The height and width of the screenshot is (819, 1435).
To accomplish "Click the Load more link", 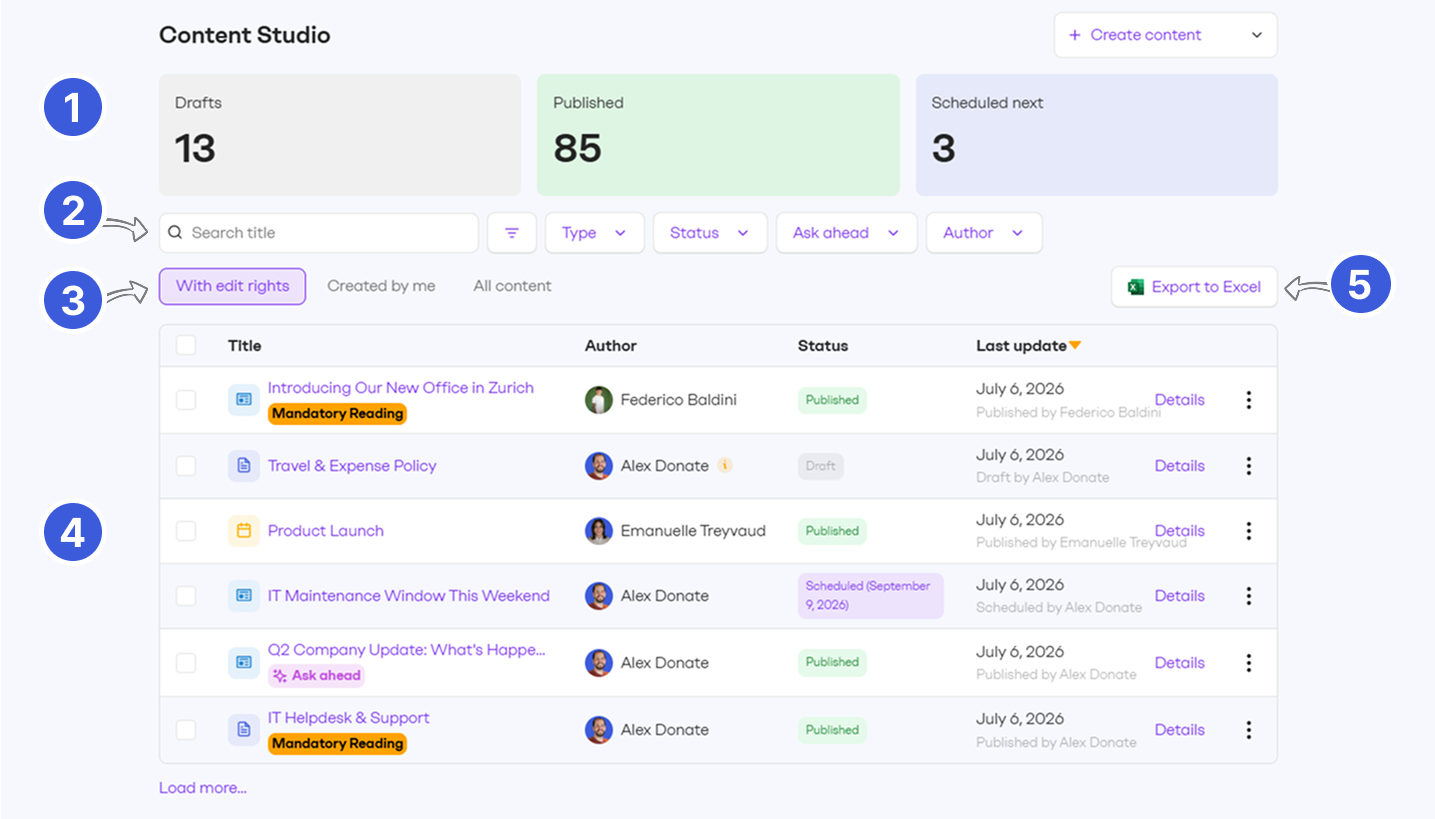I will click(203, 788).
